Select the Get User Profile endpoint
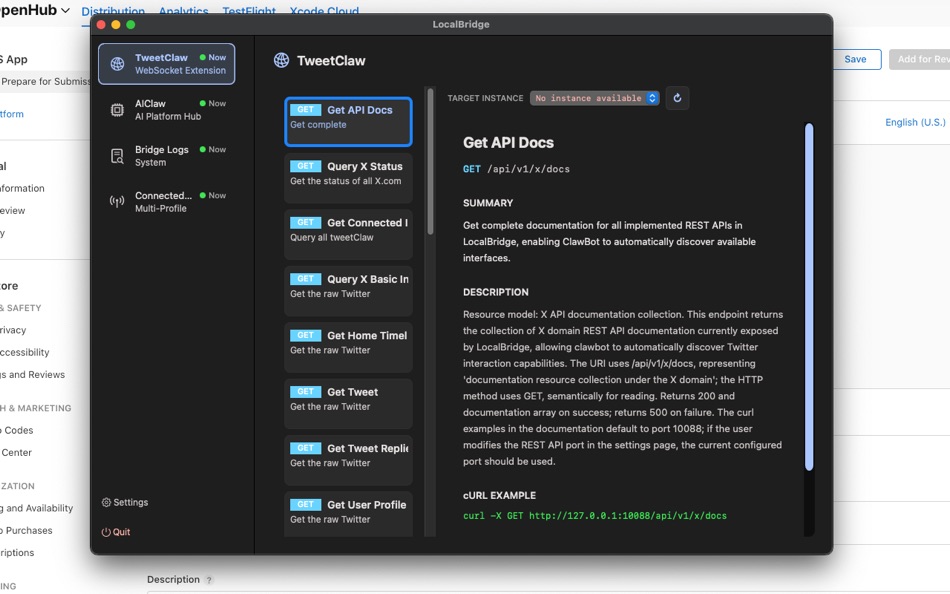Screen dimensions: 950x594 [x=348, y=514]
